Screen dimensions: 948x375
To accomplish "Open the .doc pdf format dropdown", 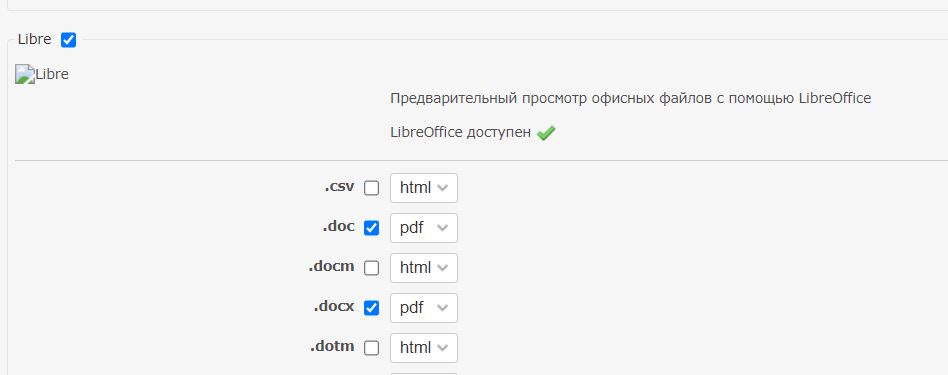I will click(x=424, y=228).
